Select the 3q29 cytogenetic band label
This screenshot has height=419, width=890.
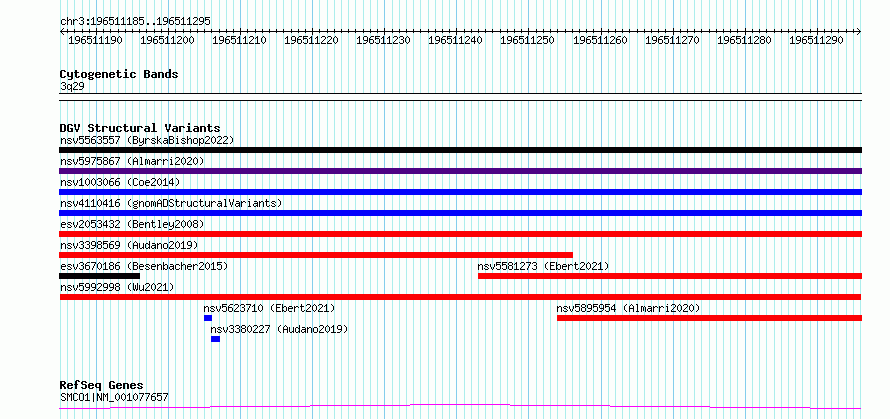pos(72,86)
